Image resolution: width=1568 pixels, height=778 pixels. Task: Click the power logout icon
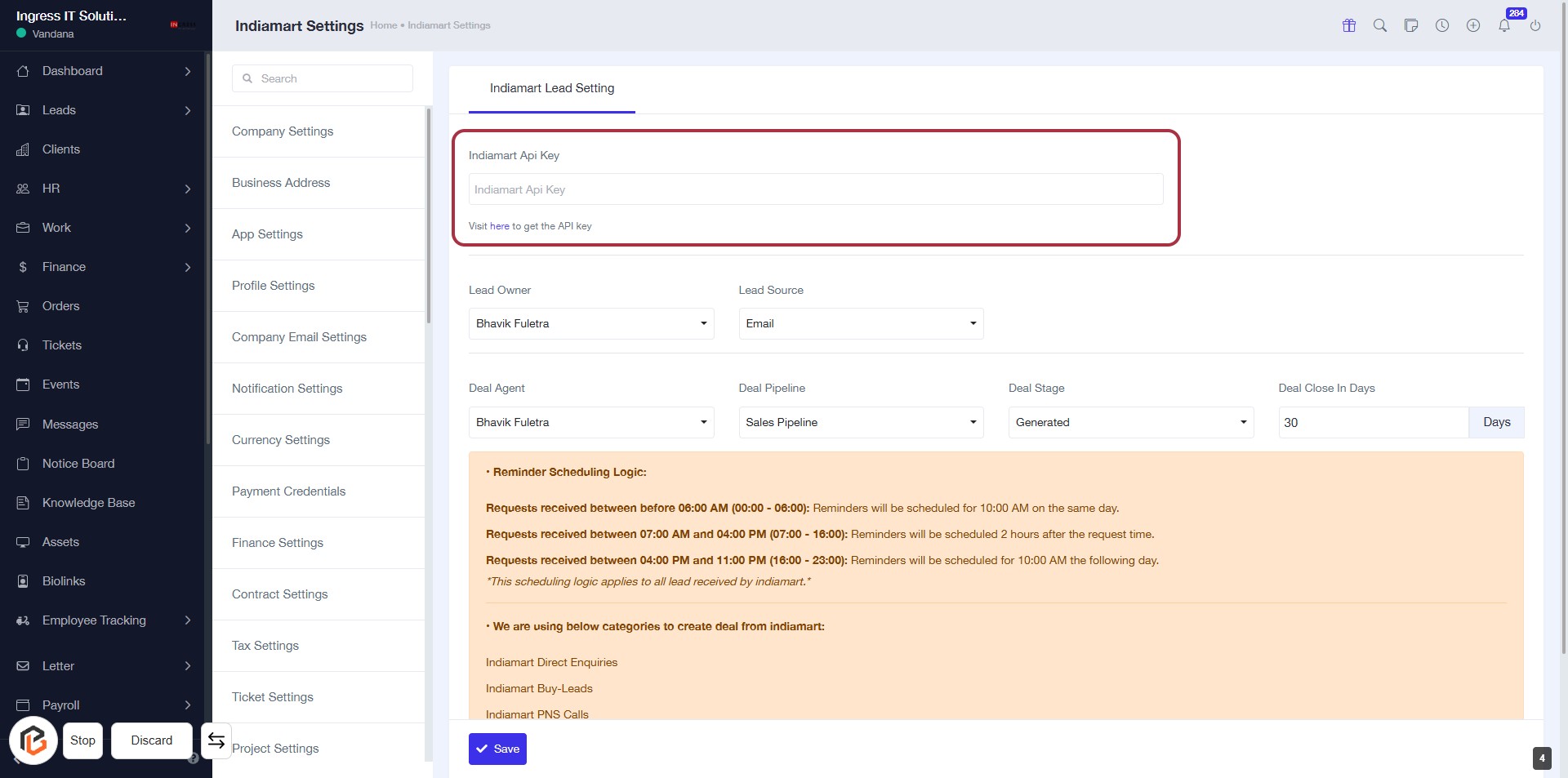[1535, 25]
